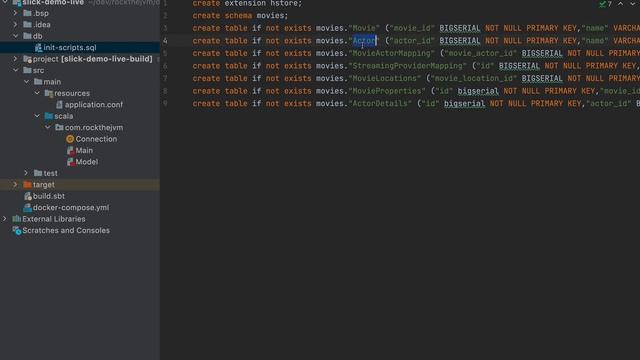Screen dimensions: 640x360
Task: Select Connection in project tree
Action: [x=96, y=139]
